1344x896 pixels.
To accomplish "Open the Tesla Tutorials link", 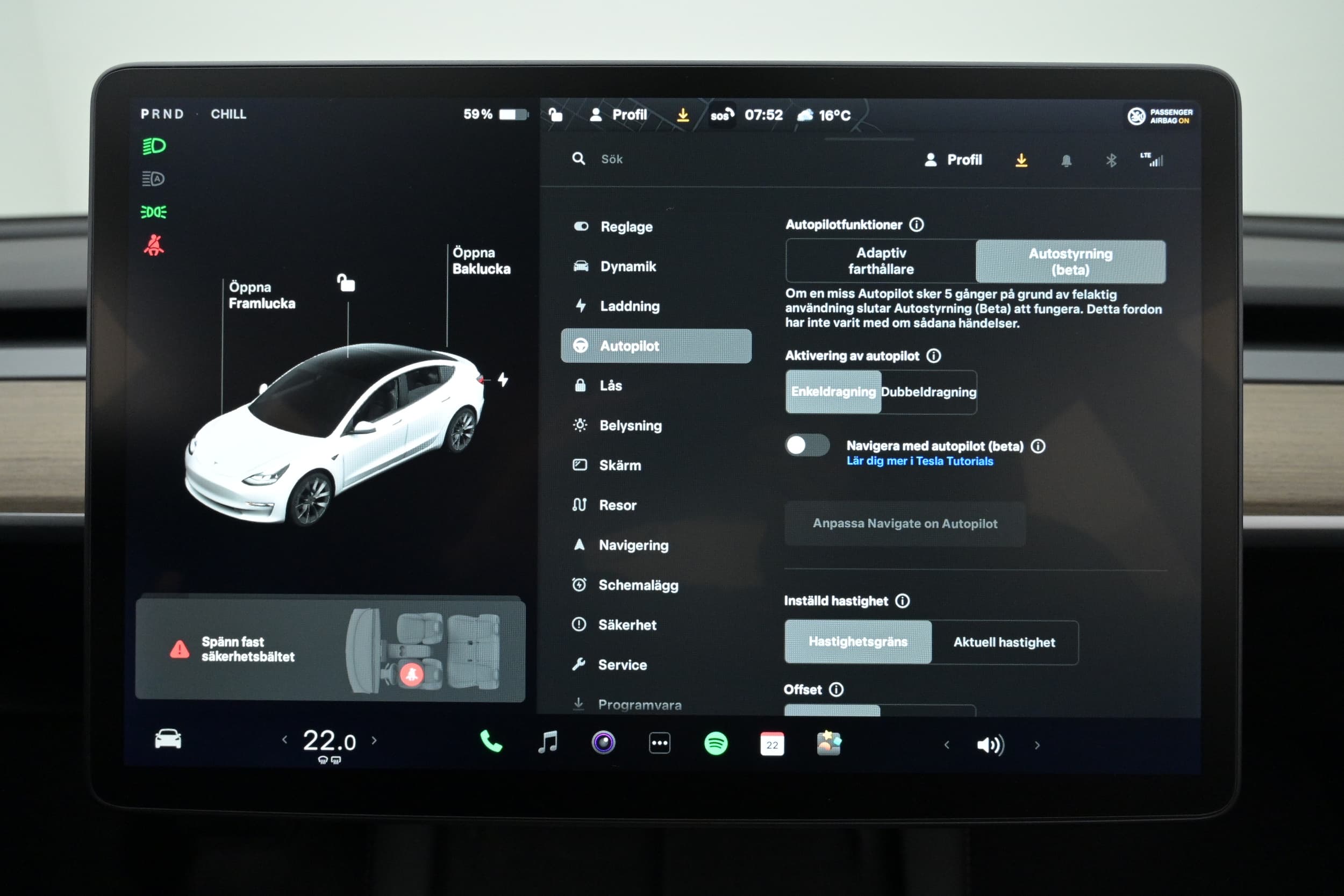I will coord(919,461).
